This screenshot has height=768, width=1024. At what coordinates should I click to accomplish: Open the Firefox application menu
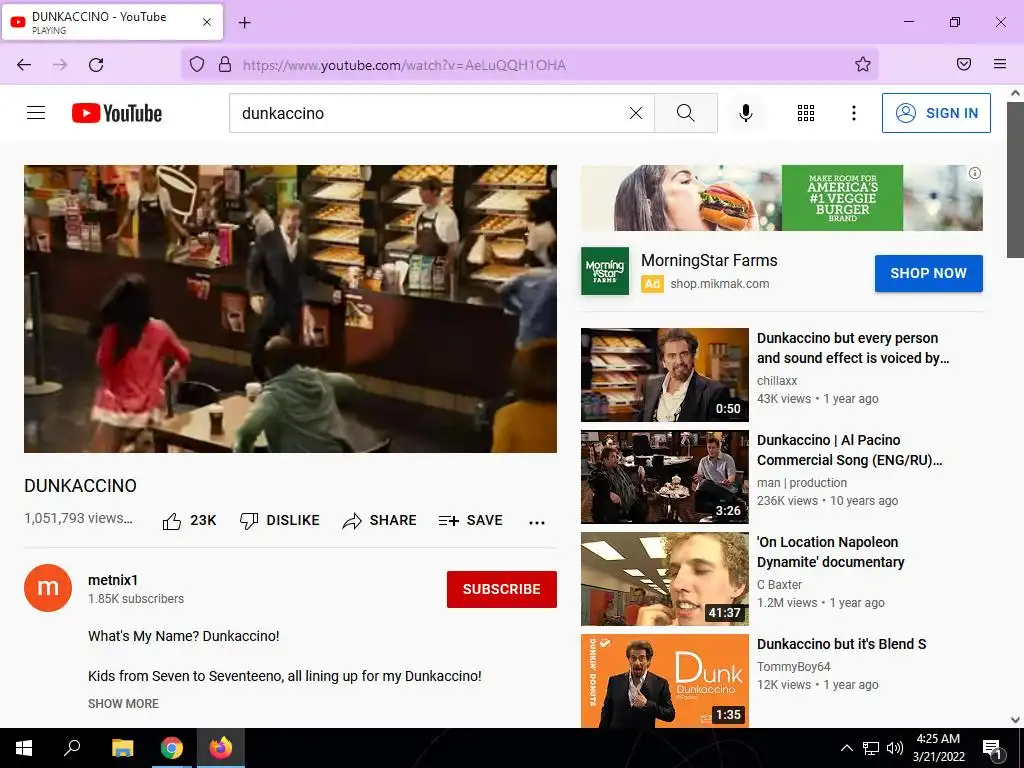[x=1000, y=64]
